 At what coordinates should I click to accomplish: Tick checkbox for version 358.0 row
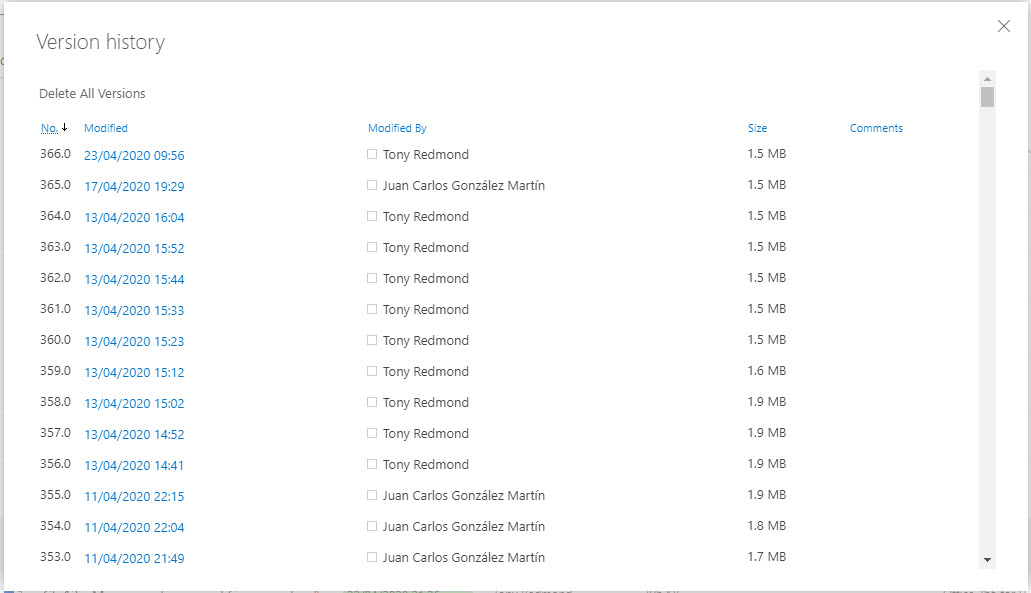tap(372, 402)
